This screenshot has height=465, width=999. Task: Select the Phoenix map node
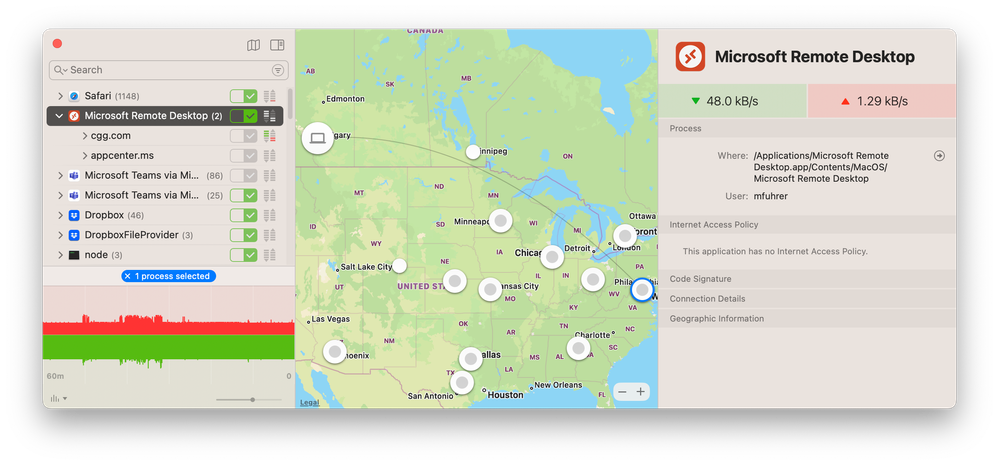click(x=334, y=351)
